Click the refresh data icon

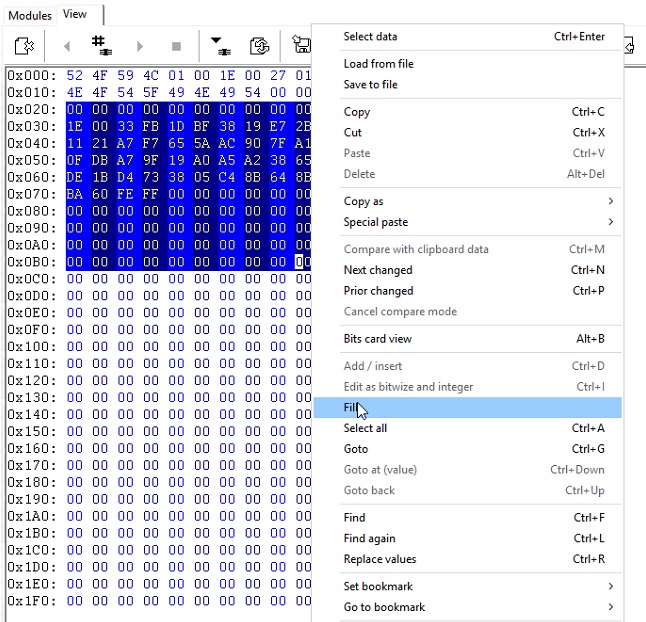[260, 46]
